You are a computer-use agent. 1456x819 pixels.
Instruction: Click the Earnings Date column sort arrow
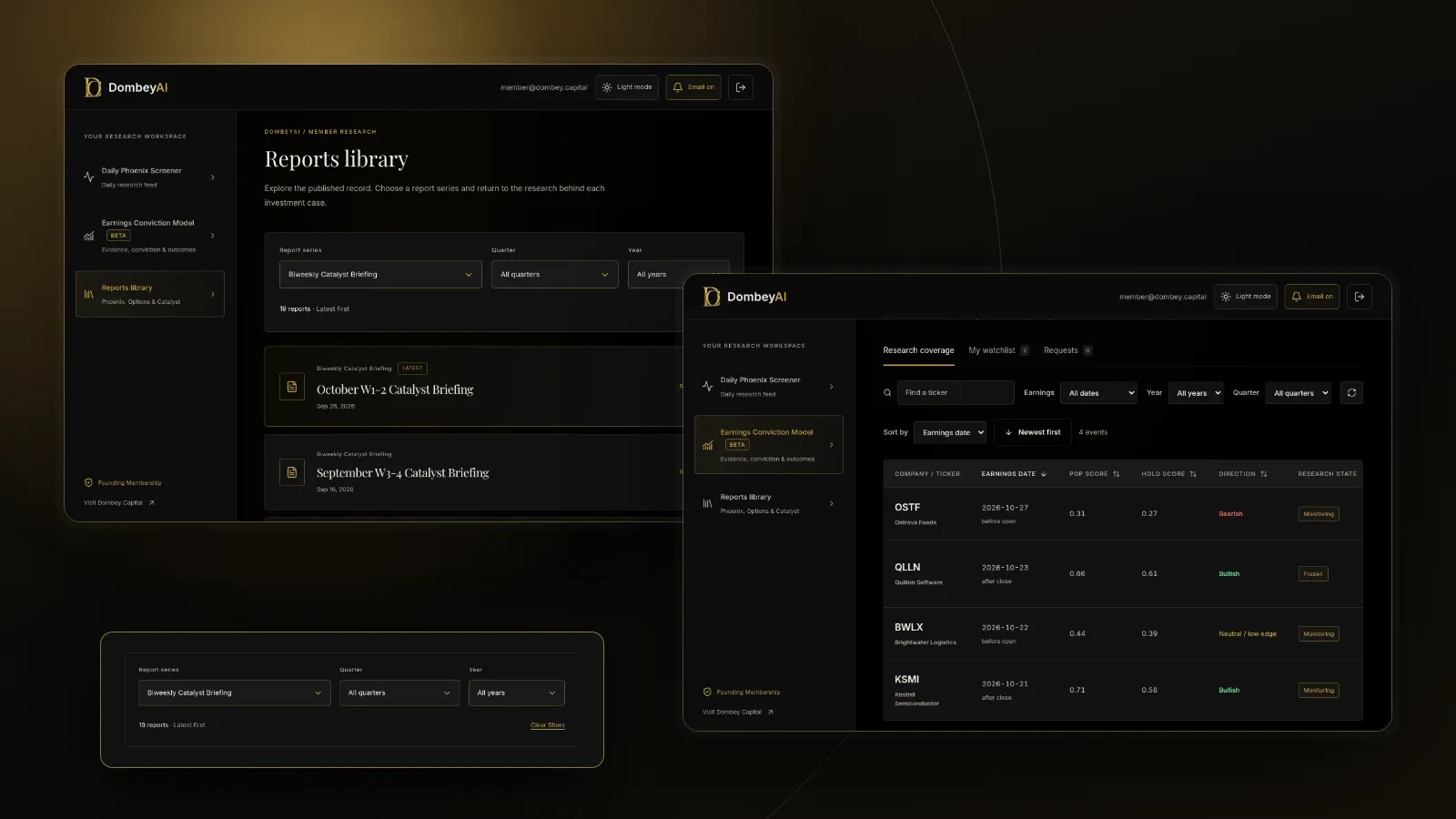1044,474
